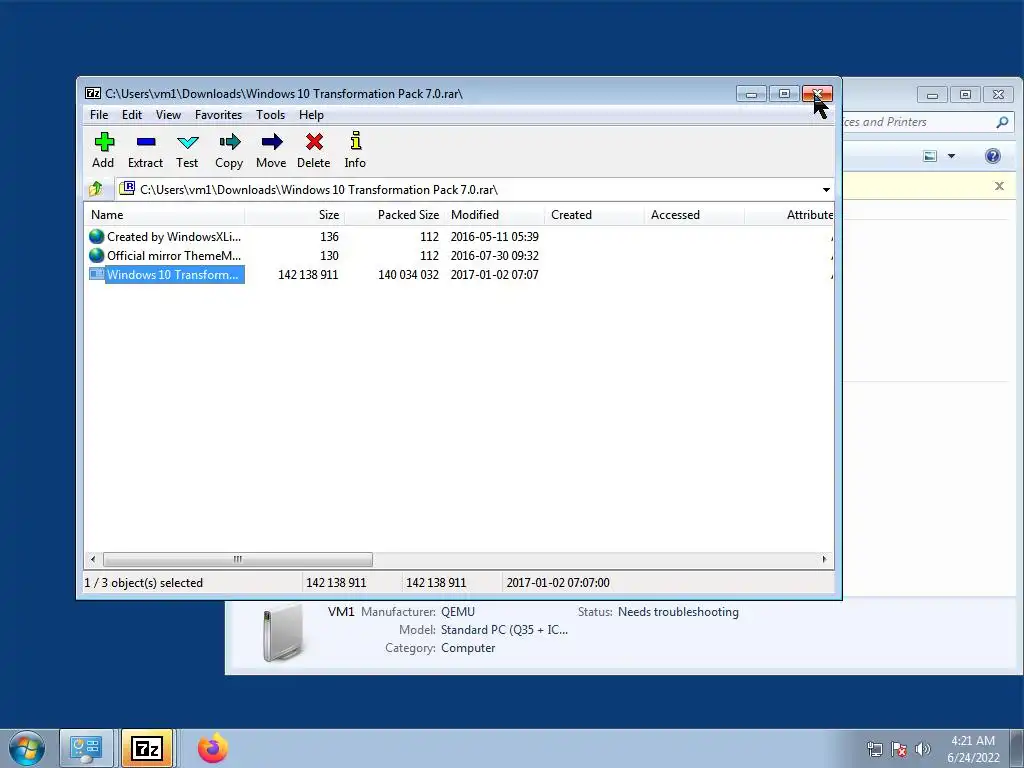Click status bar date 2017-01-02 07:07:00
Image resolution: width=1024 pixels, height=768 pixels.
pos(558,583)
